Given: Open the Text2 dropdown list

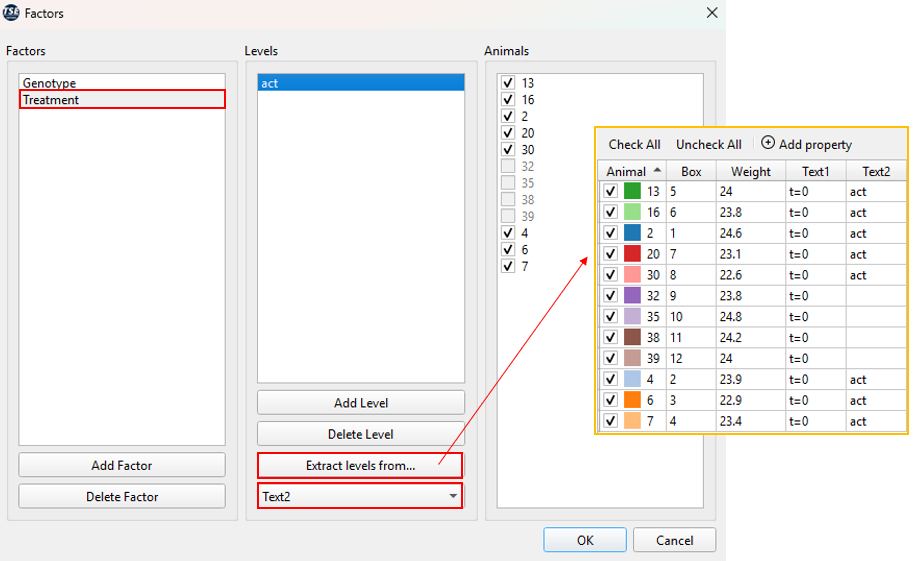Looking at the screenshot, I should pyautogui.click(x=453, y=496).
